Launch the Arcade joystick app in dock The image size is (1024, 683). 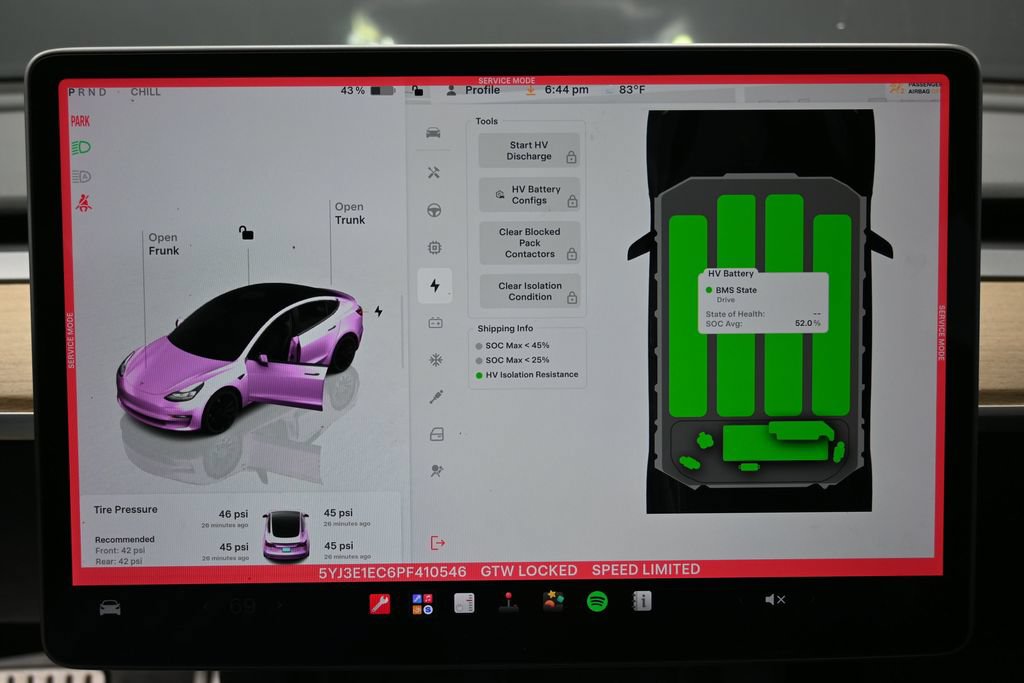(x=508, y=602)
